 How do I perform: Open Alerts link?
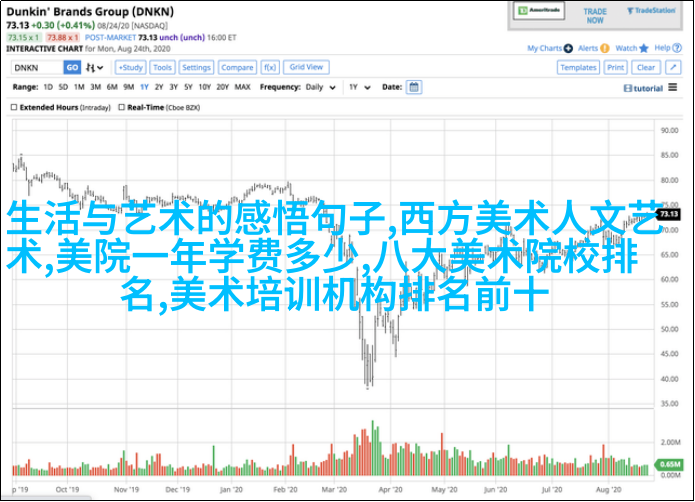click(588, 48)
